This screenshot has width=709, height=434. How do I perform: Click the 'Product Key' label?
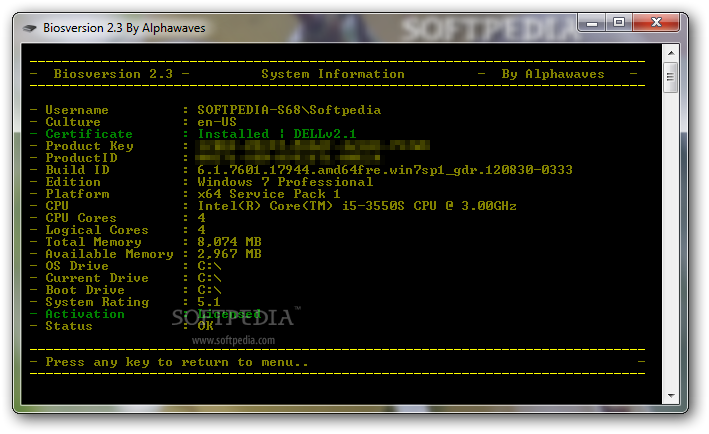click(x=90, y=146)
